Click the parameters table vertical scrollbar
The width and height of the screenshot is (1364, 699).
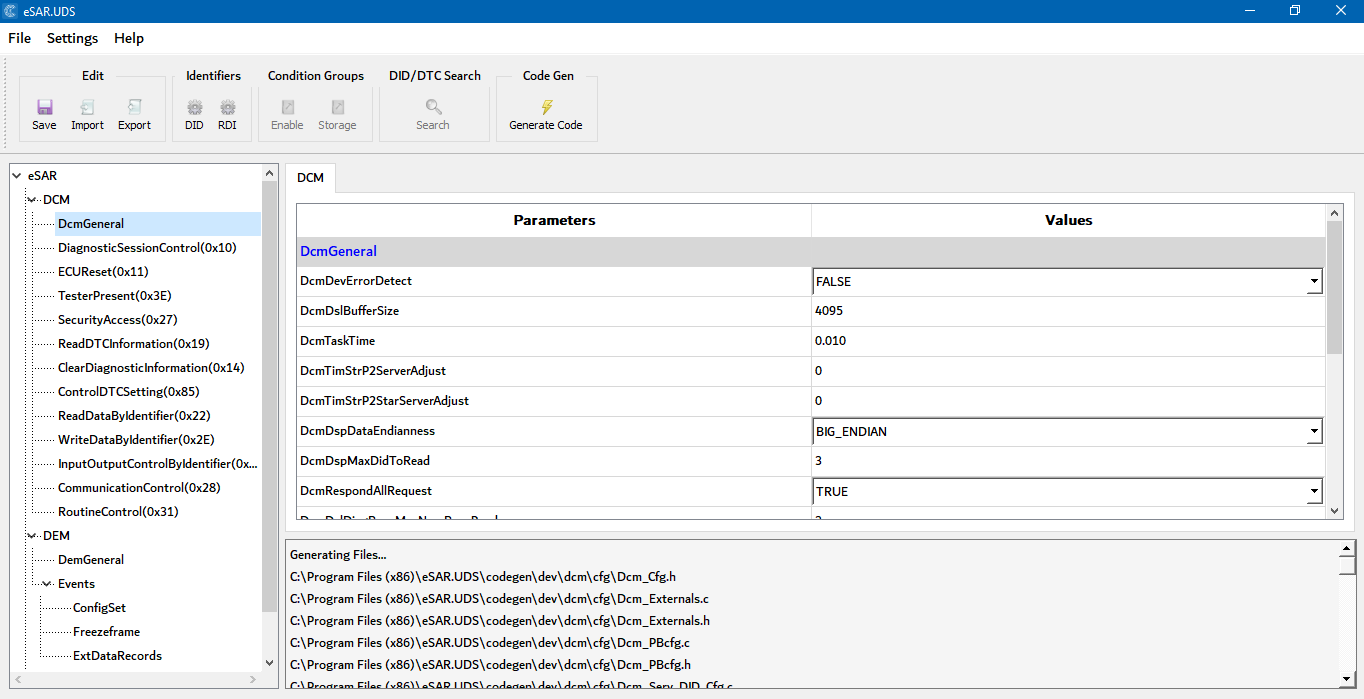pos(1334,290)
